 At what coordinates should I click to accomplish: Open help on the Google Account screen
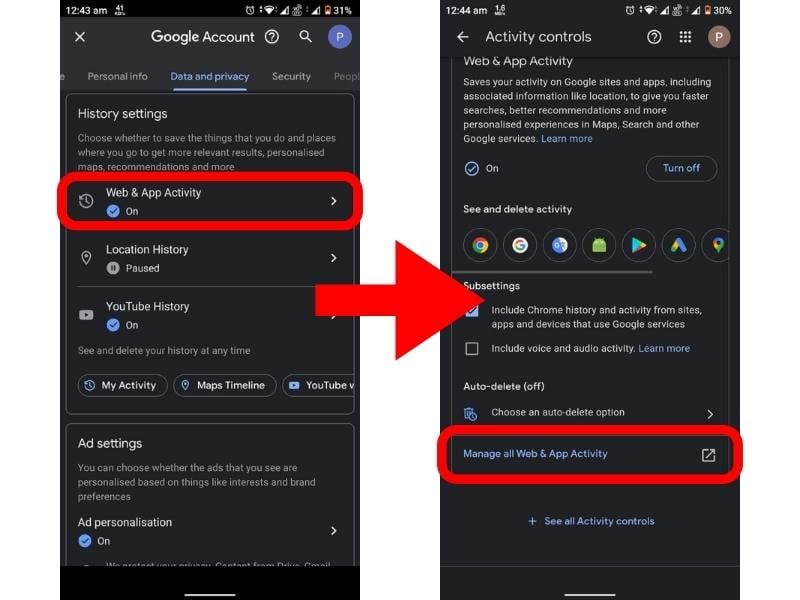272,37
